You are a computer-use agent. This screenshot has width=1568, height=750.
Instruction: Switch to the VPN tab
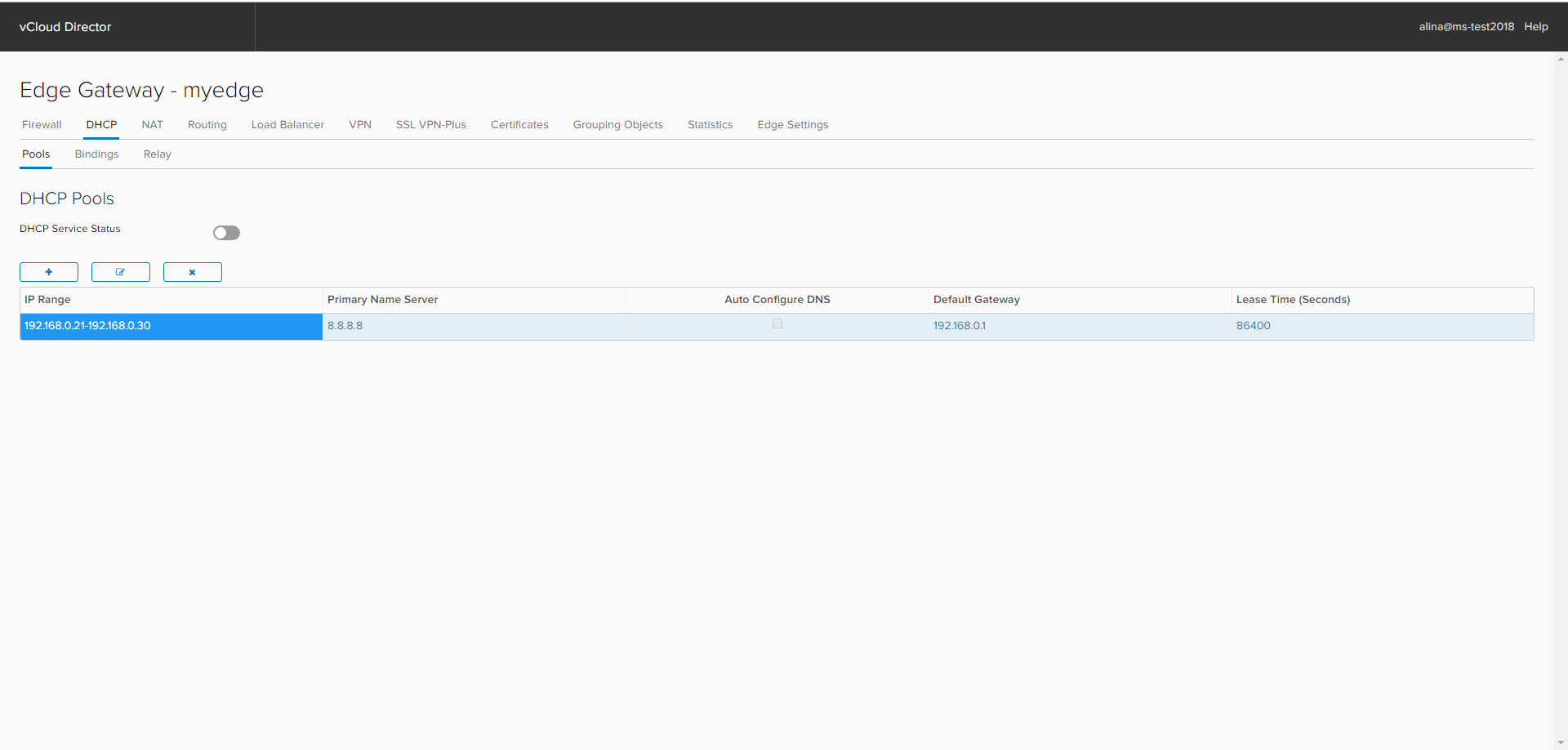pyautogui.click(x=360, y=124)
